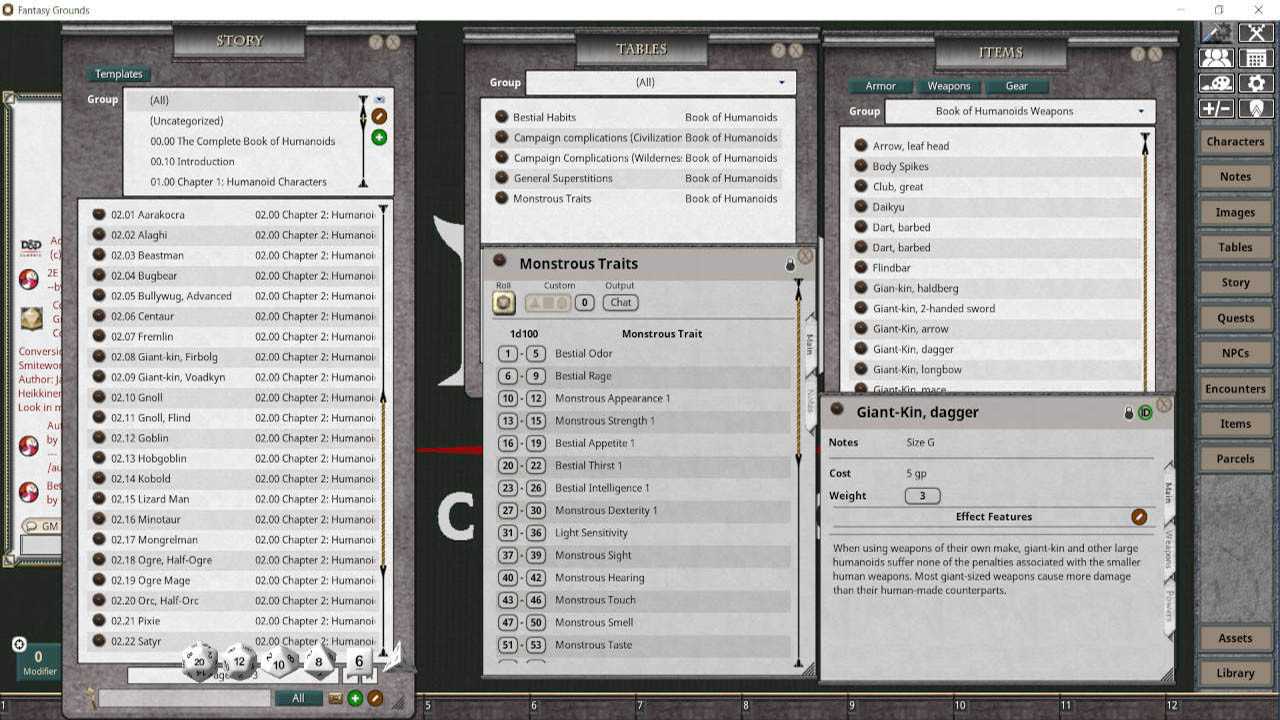The image size is (1280, 720).
Task: Click the +/- modifiers icon
Action: (1216, 107)
